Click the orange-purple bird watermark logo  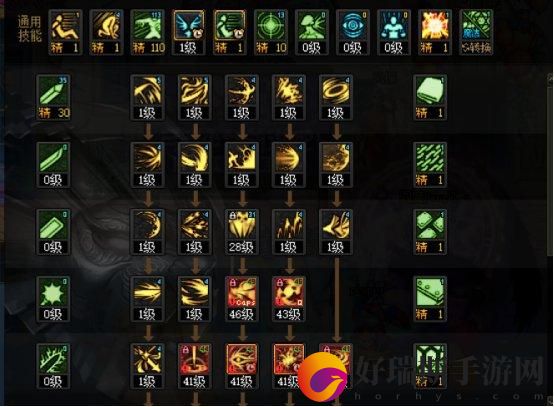[x=323, y=377]
